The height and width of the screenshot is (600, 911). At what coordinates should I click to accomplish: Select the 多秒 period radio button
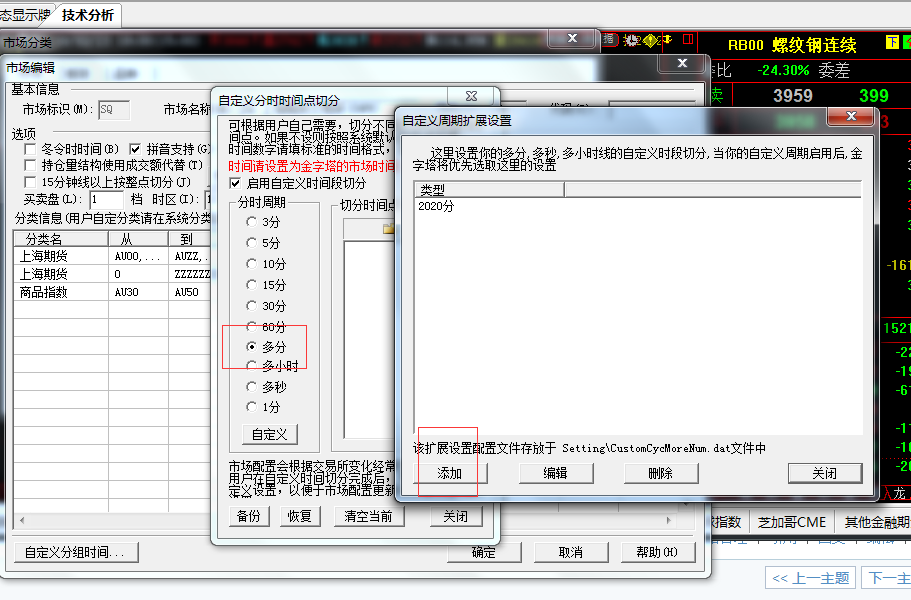point(251,387)
